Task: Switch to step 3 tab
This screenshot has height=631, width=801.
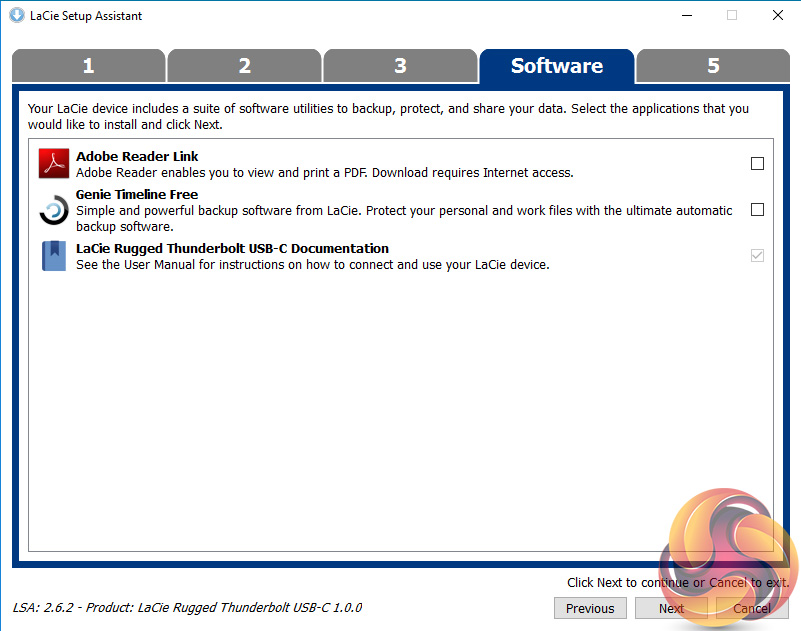Action: coord(400,65)
